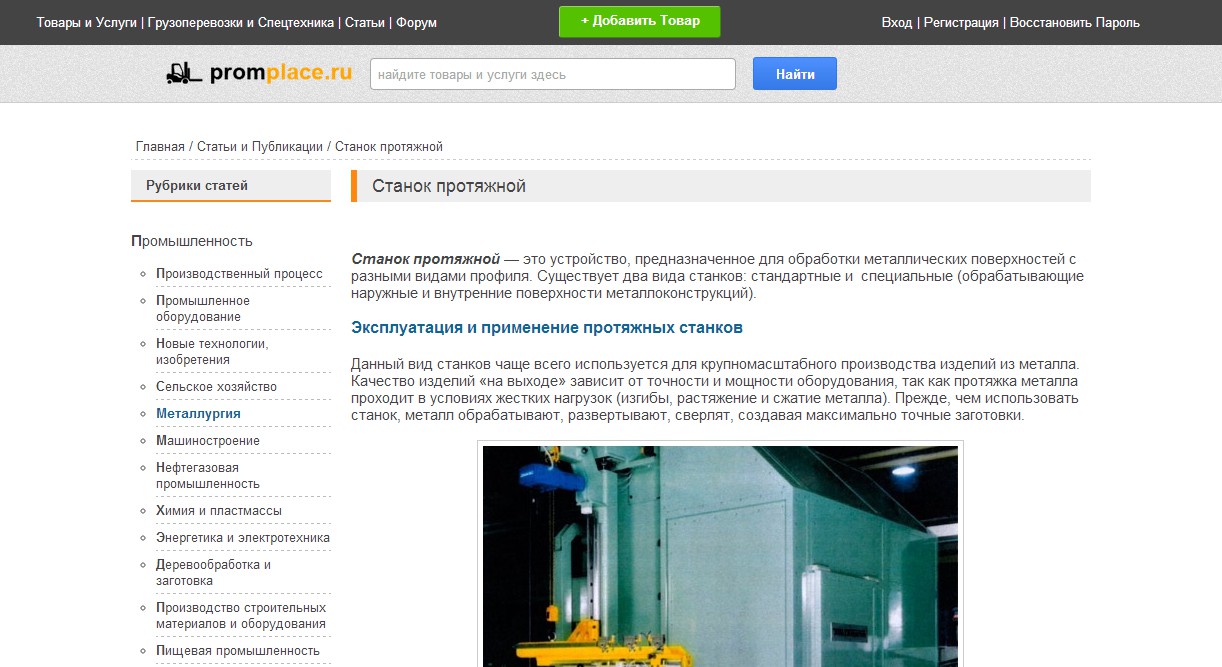Open Деревообработка и заготовка category

coord(214,573)
